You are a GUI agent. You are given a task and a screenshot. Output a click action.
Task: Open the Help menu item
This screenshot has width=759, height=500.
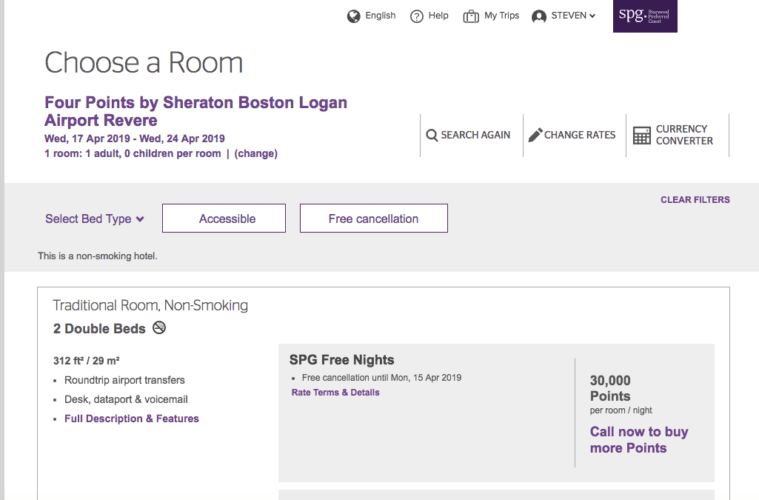(438, 15)
